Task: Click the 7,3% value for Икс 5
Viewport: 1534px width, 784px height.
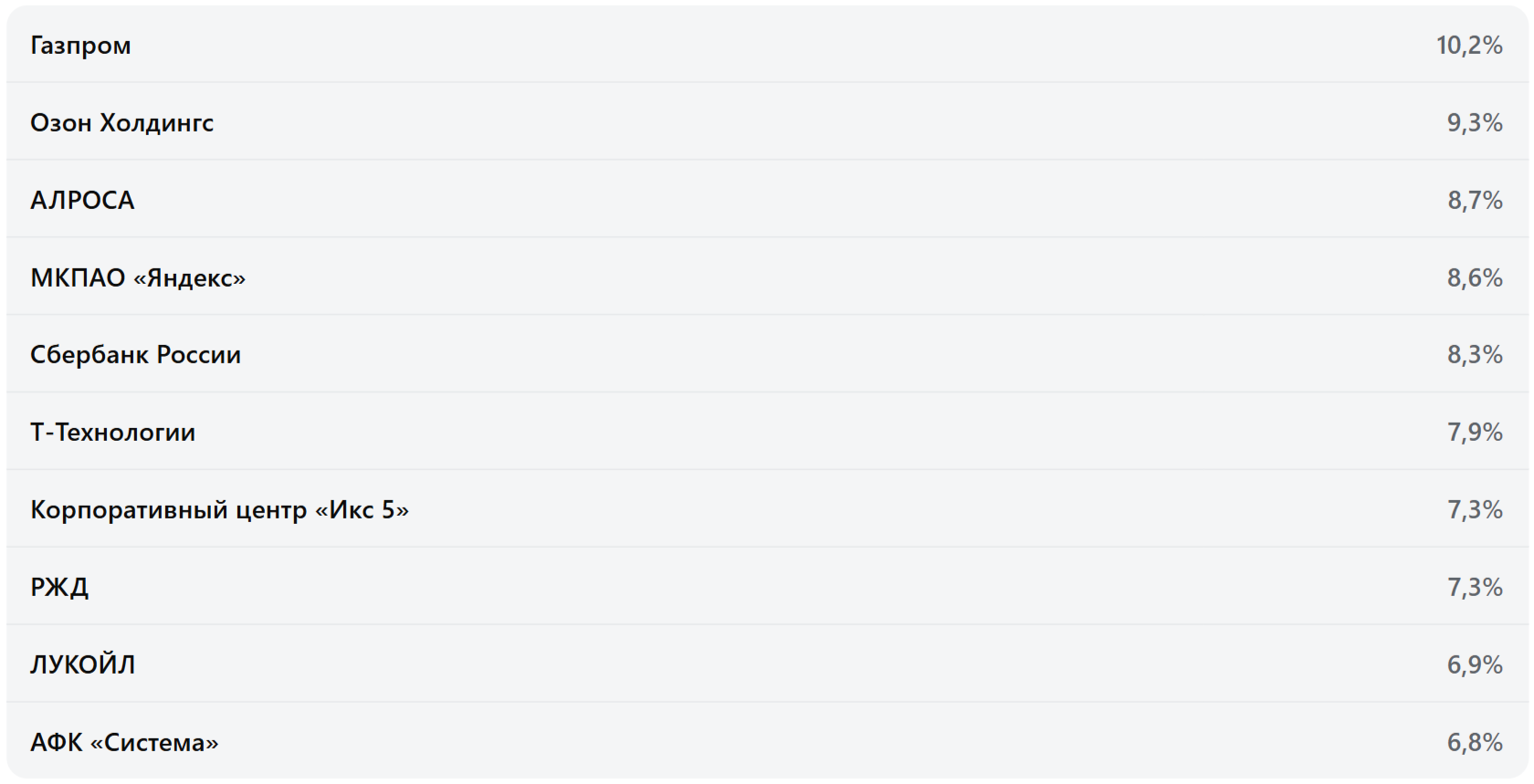Action: pyautogui.click(x=1474, y=510)
